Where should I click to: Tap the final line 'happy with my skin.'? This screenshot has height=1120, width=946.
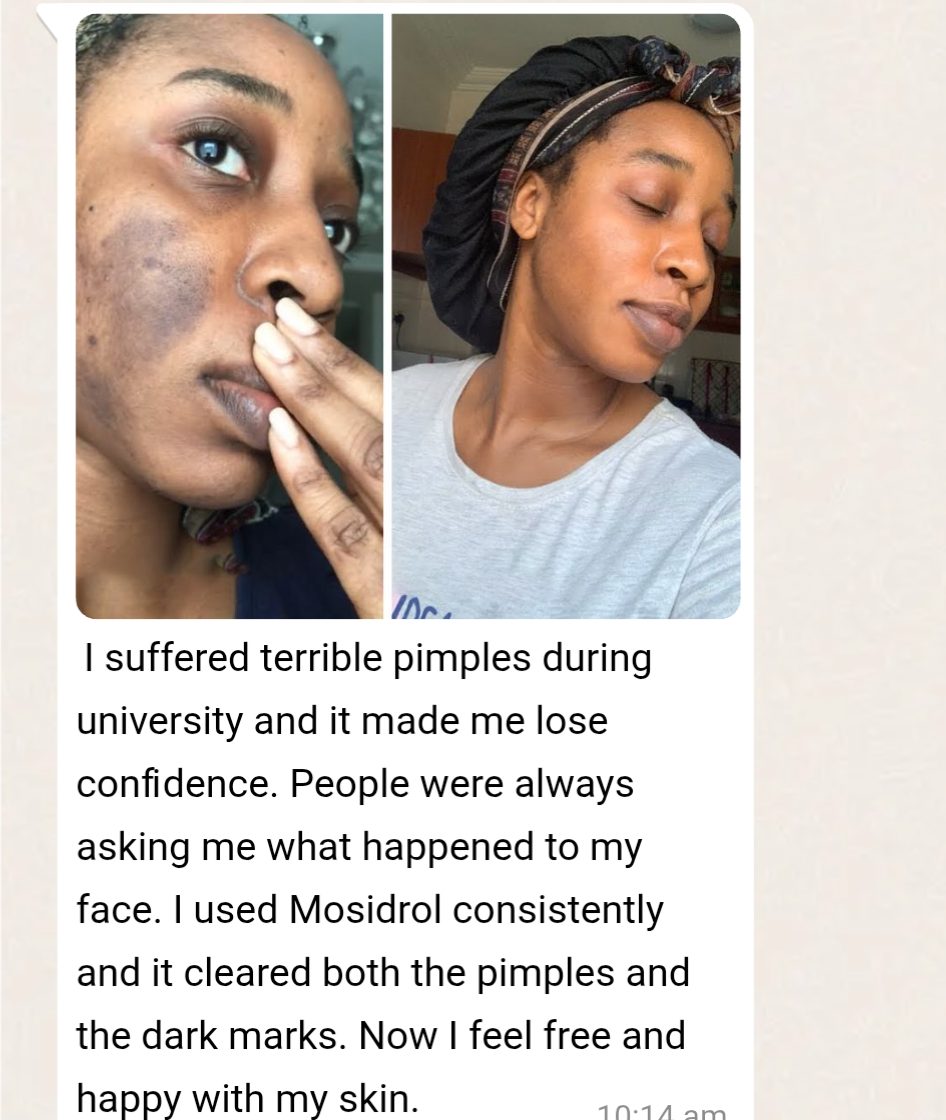247,1099
